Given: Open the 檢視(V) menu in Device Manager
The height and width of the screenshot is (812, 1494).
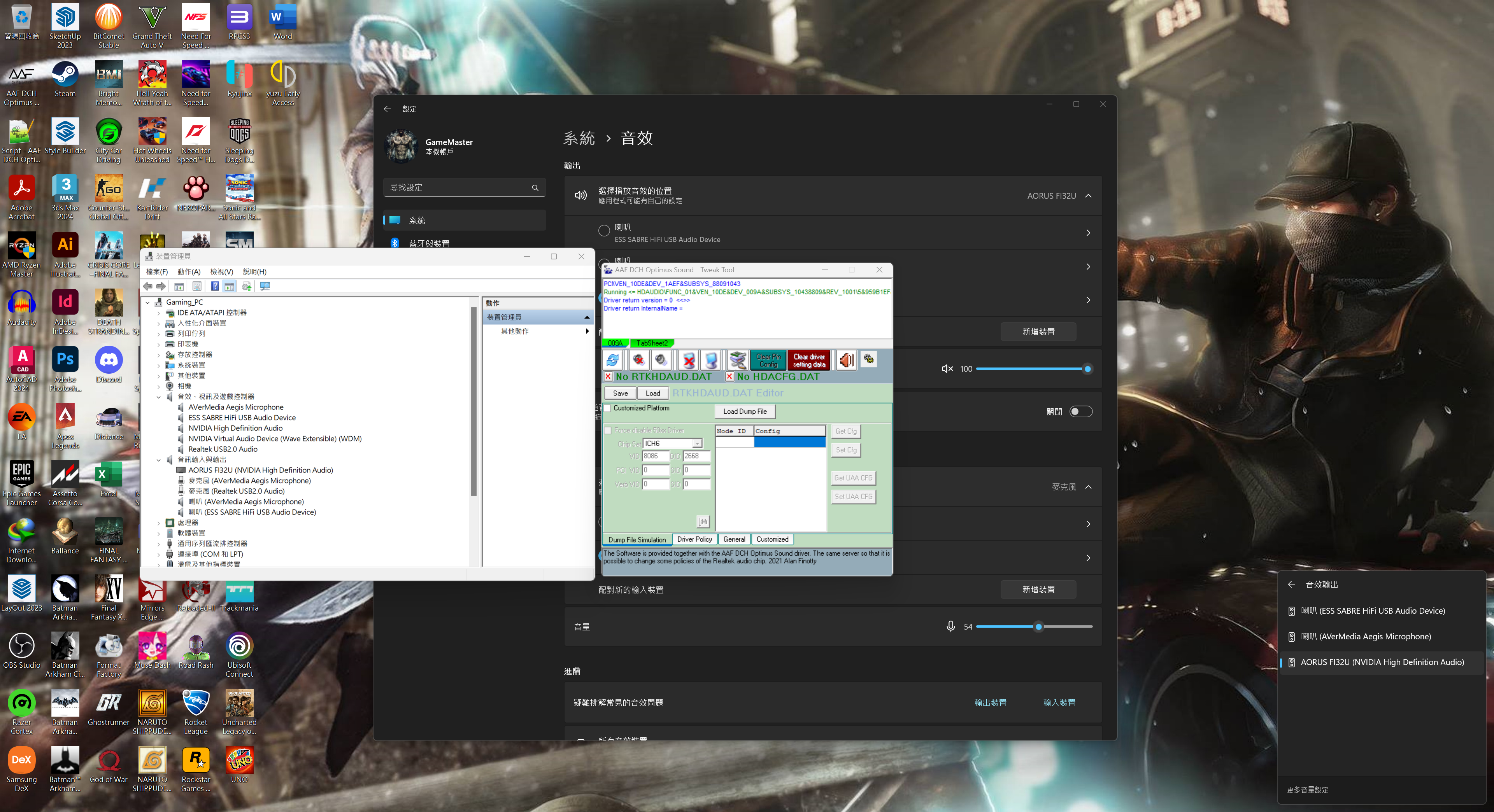Looking at the screenshot, I should 221,272.
